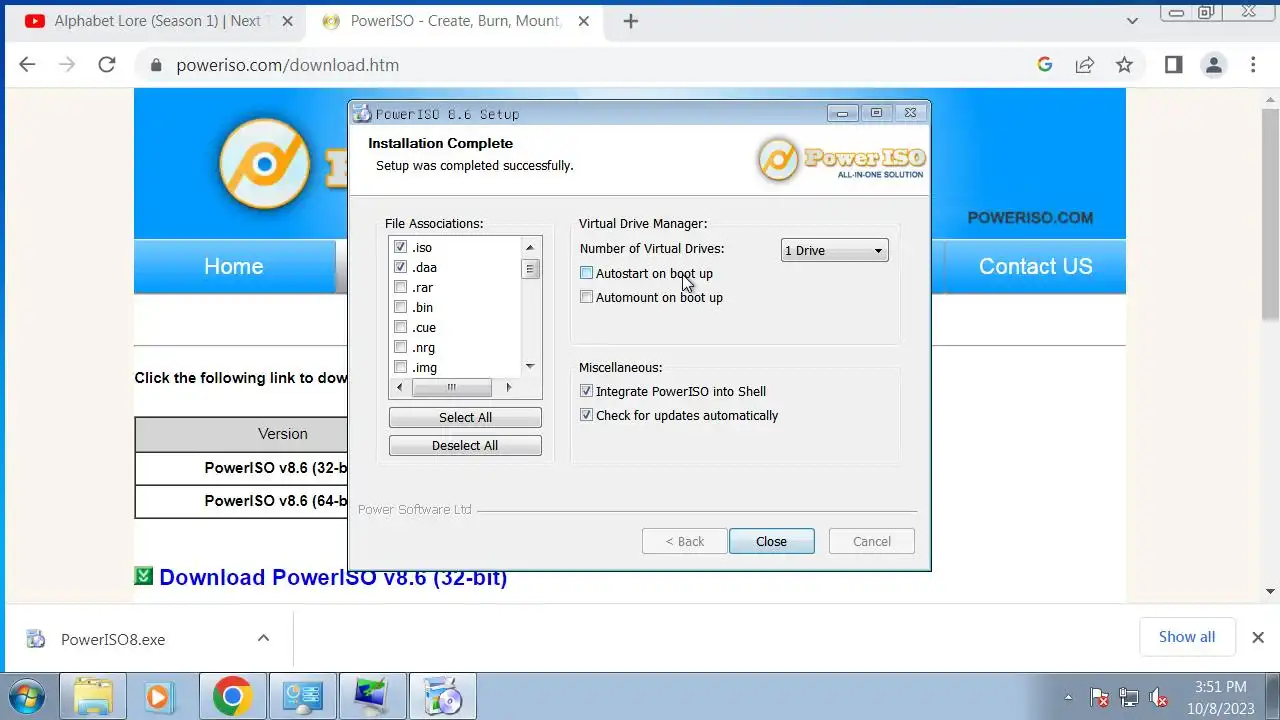
Task: Click Deselect All file associations
Action: [x=465, y=445]
